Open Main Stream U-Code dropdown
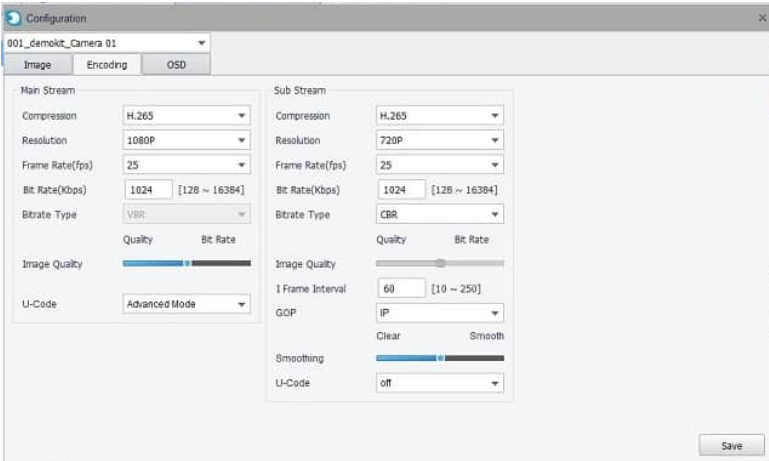The width and height of the screenshot is (769, 461). [x=186, y=304]
